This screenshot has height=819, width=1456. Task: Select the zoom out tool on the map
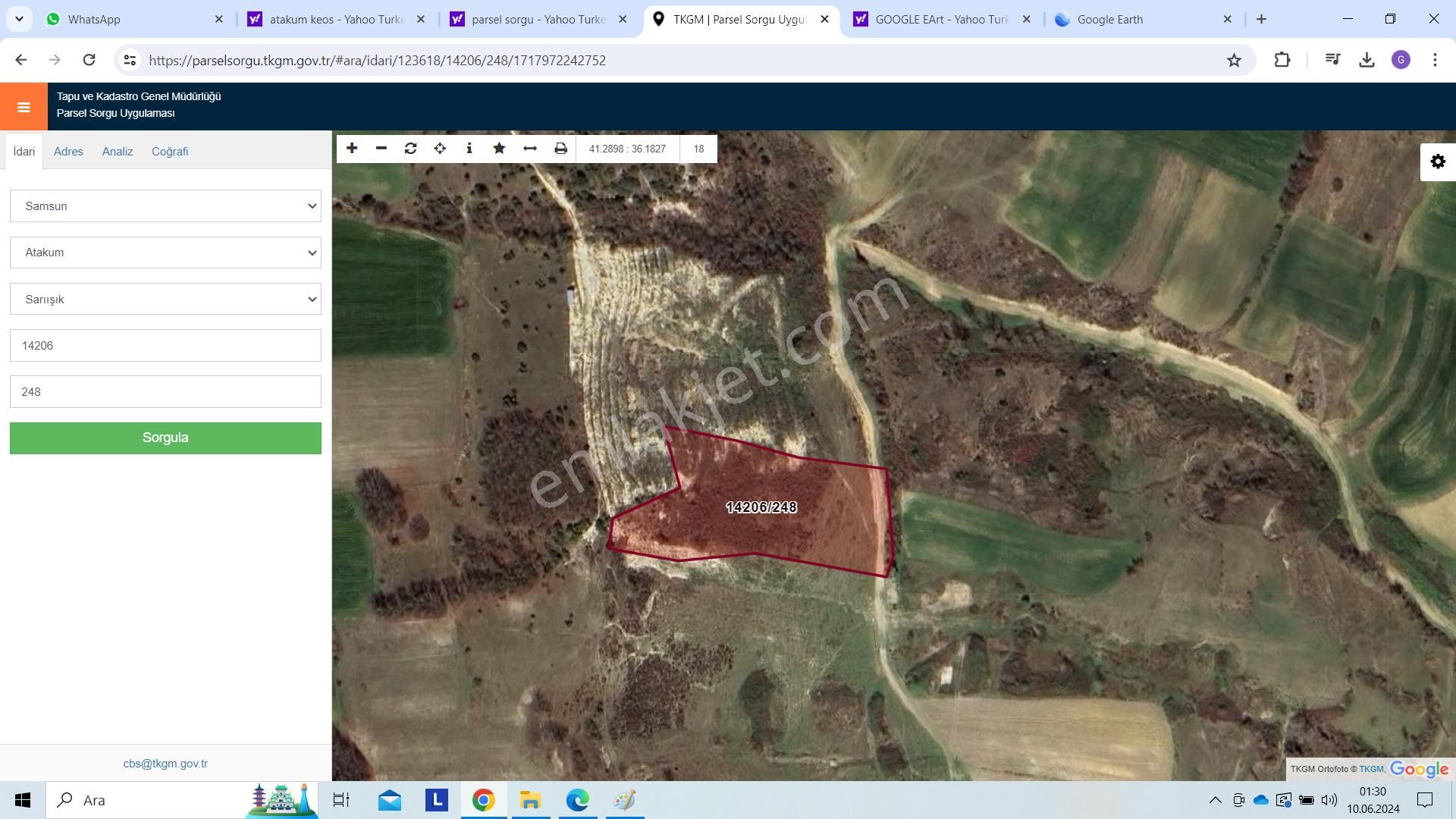click(x=381, y=149)
